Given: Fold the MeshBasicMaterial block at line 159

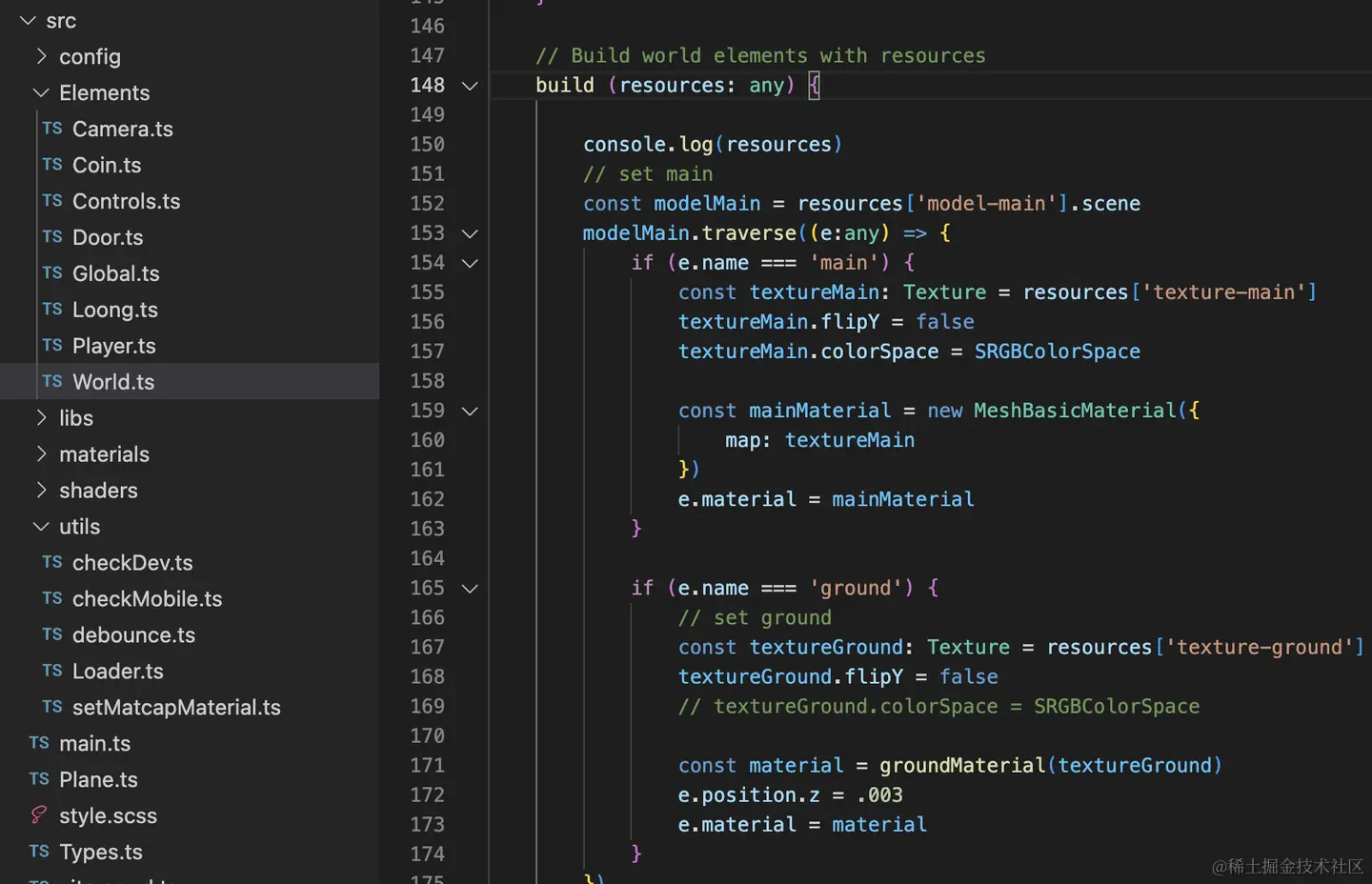Looking at the screenshot, I should tap(470, 411).
